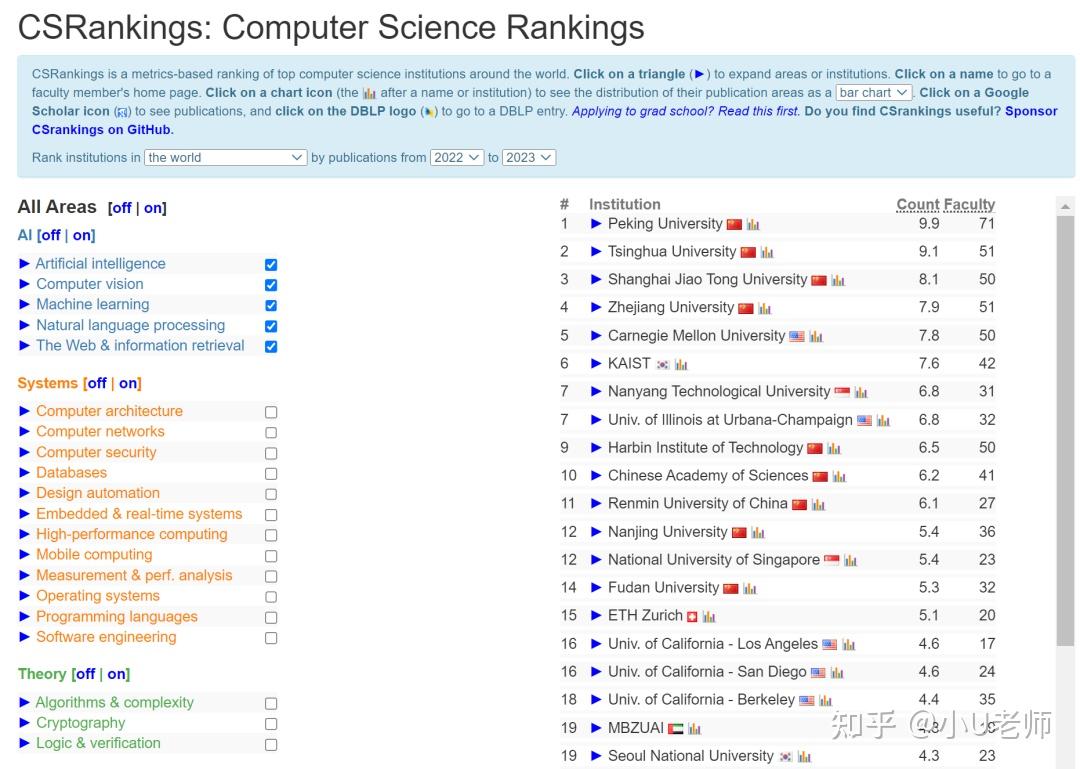
Task: Click South Korea flag next to KAIST
Action: [663, 365]
